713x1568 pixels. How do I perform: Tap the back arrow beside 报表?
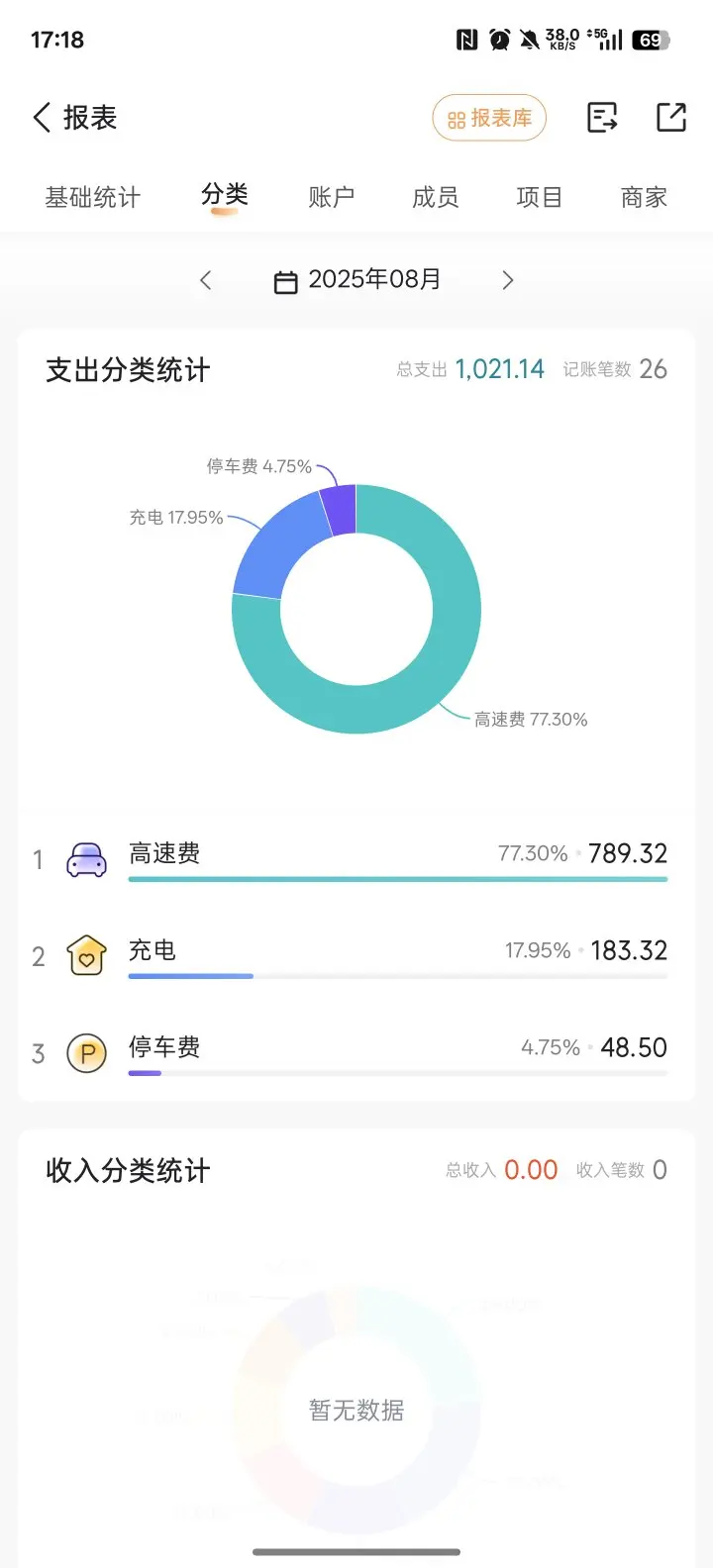(42, 118)
